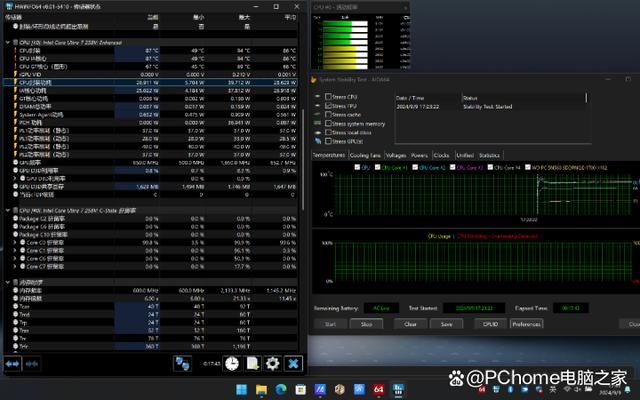Switch to Powers tab
The height and width of the screenshot is (400, 640).
(x=420, y=156)
